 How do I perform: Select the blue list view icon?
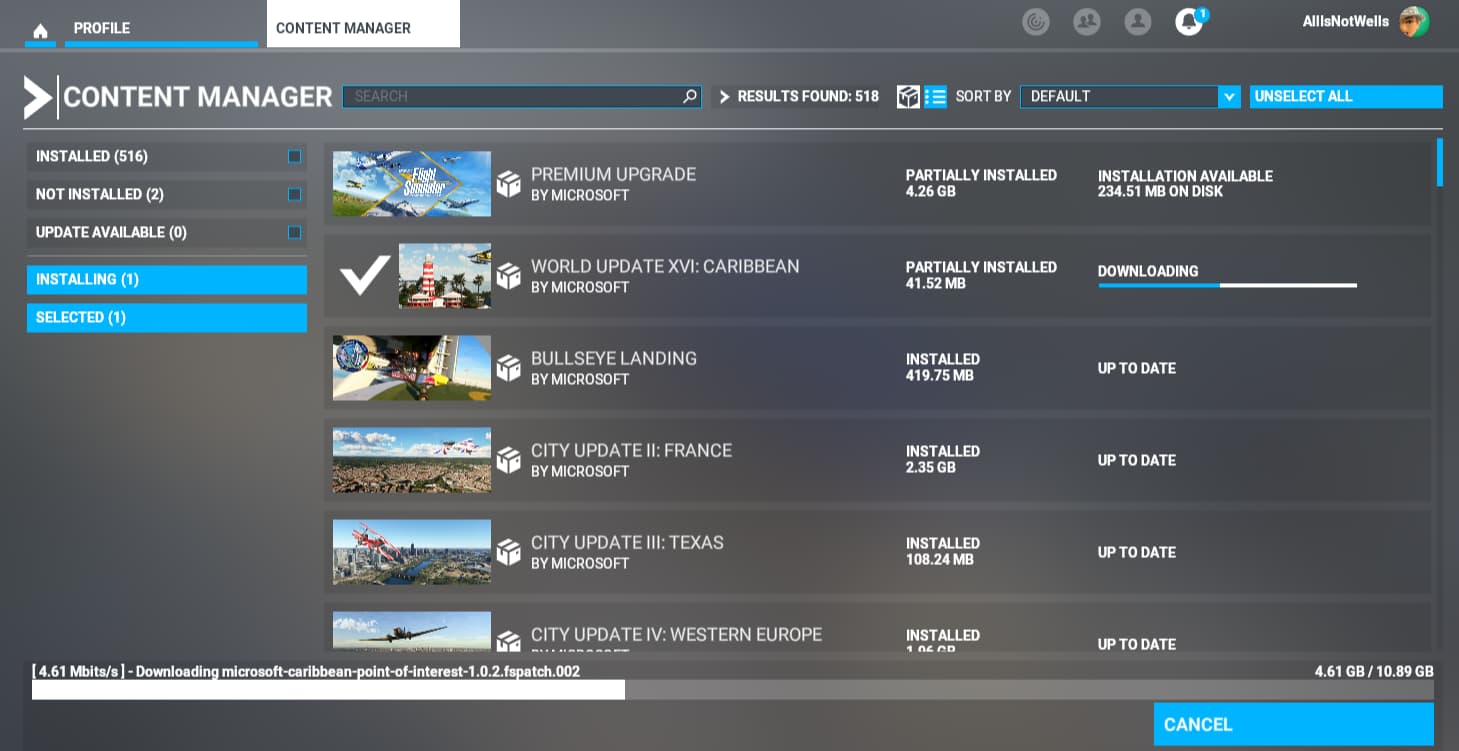[x=936, y=96]
